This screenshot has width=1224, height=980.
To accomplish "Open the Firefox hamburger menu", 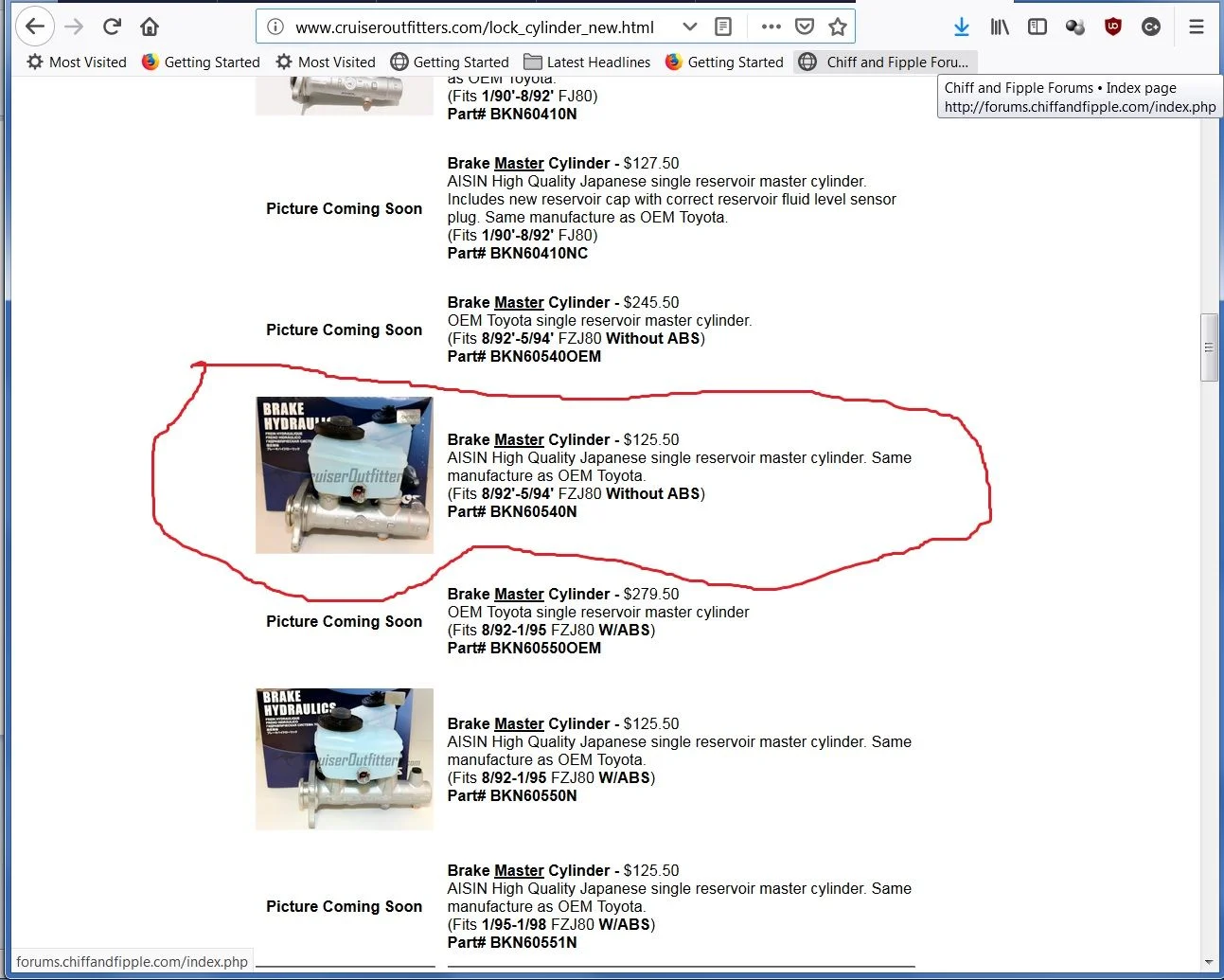I will point(1197,27).
